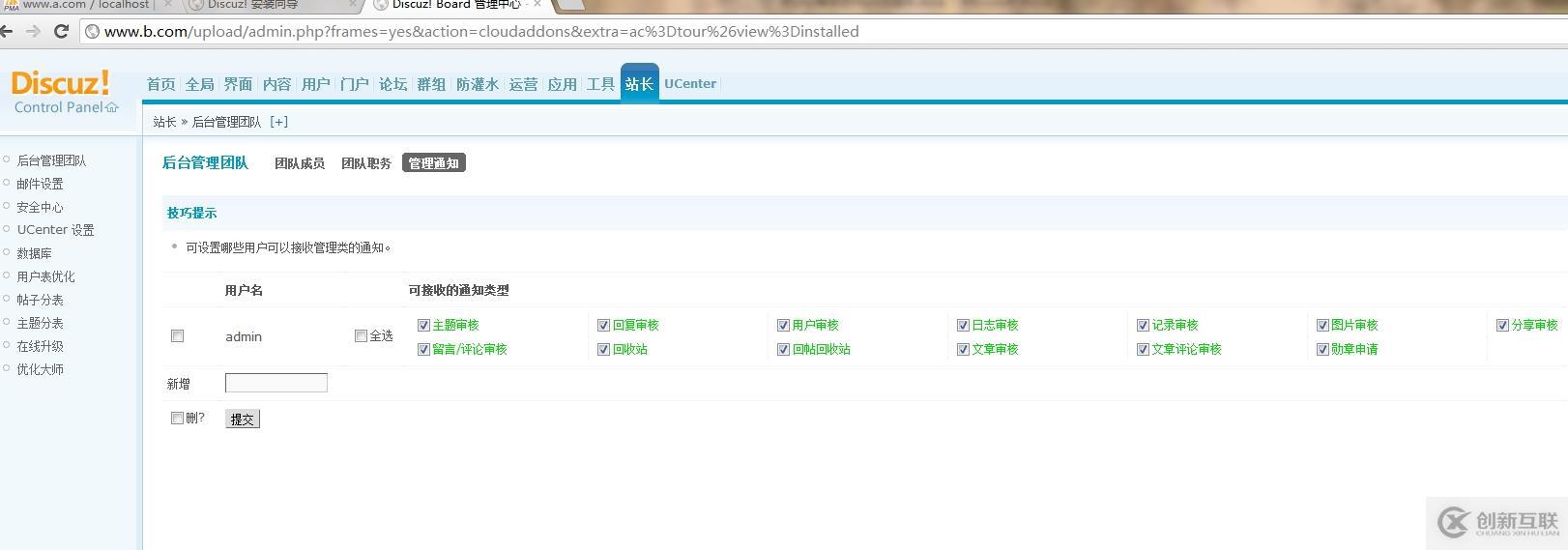Uncheck the 回复审核 checkbox
The height and width of the screenshot is (550, 1568).
point(603,325)
